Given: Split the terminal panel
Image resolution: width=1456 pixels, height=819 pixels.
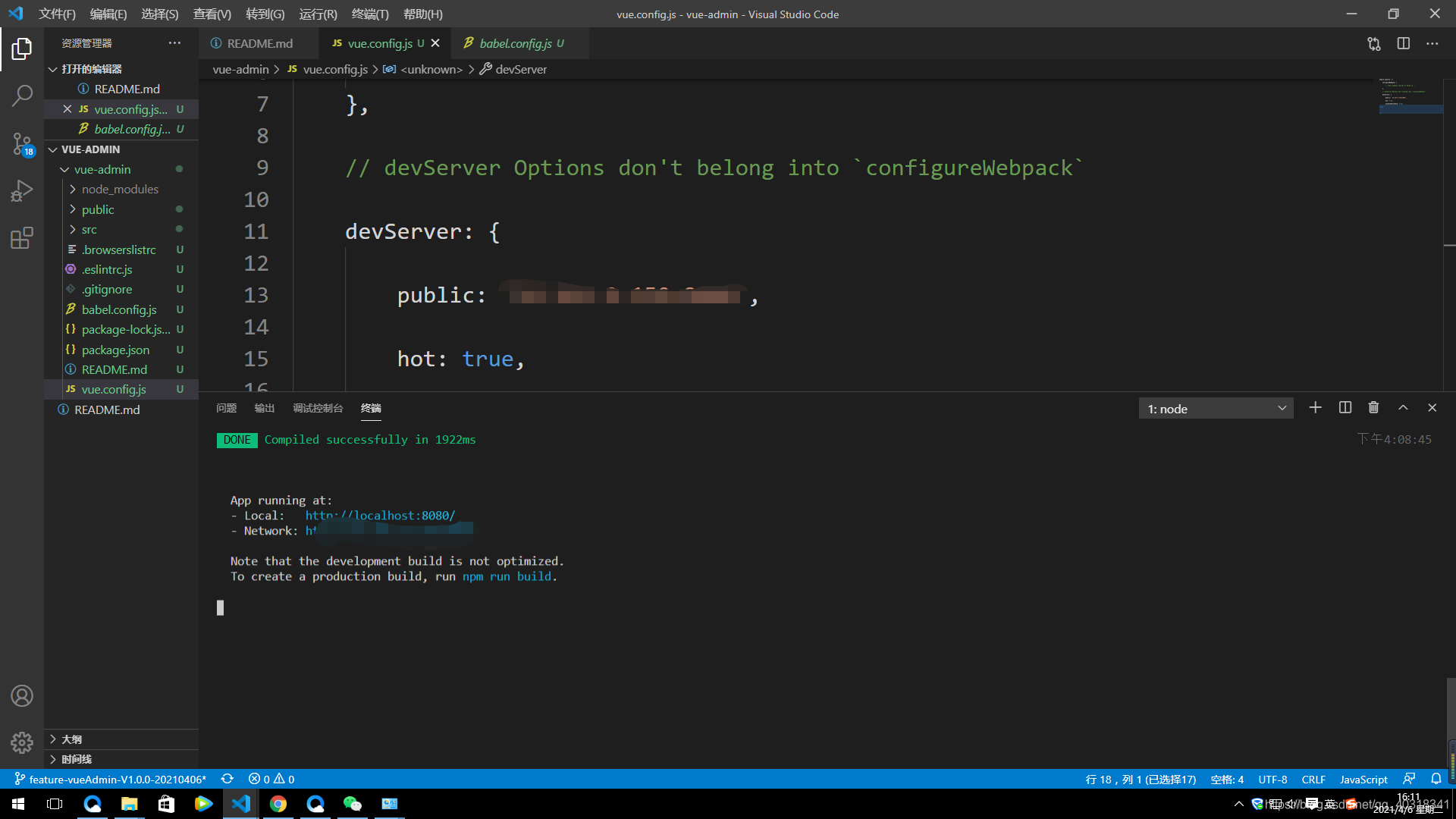Looking at the screenshot, I should coord(1345,408).
